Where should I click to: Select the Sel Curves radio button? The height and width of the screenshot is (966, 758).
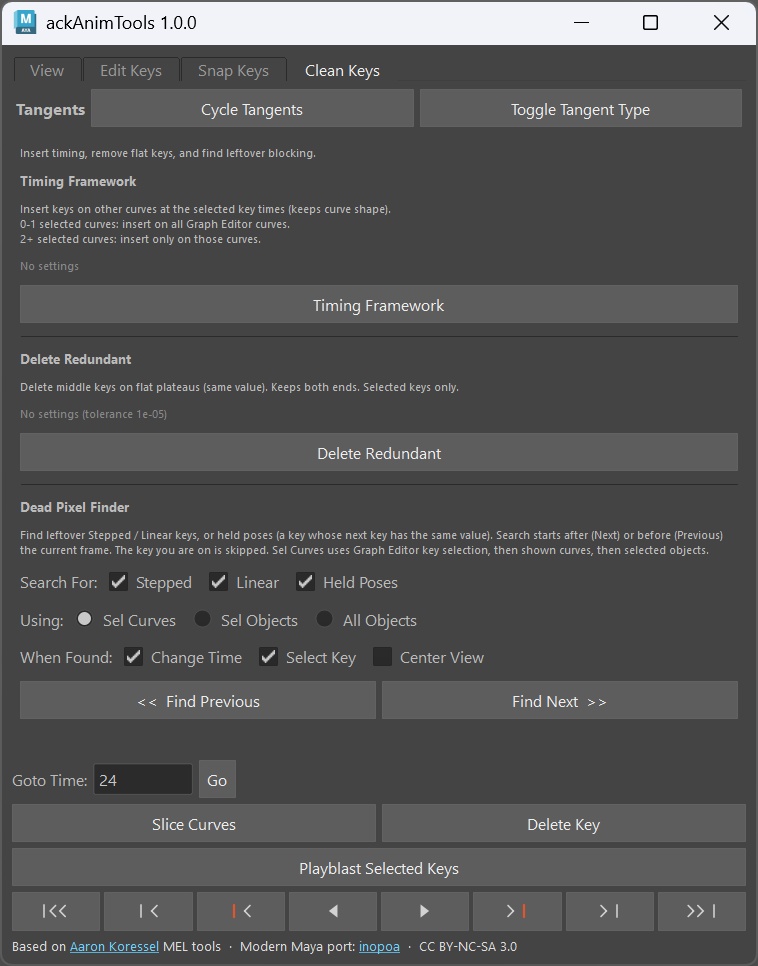(84, 619)
